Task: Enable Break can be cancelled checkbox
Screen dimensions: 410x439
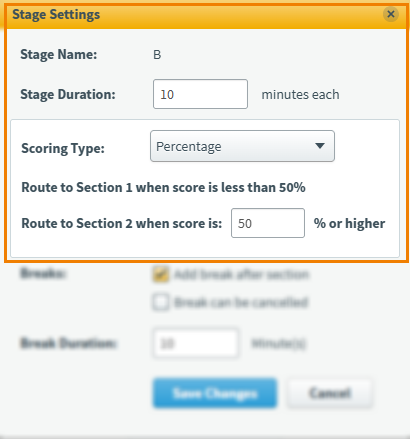Action: [161, 302]
